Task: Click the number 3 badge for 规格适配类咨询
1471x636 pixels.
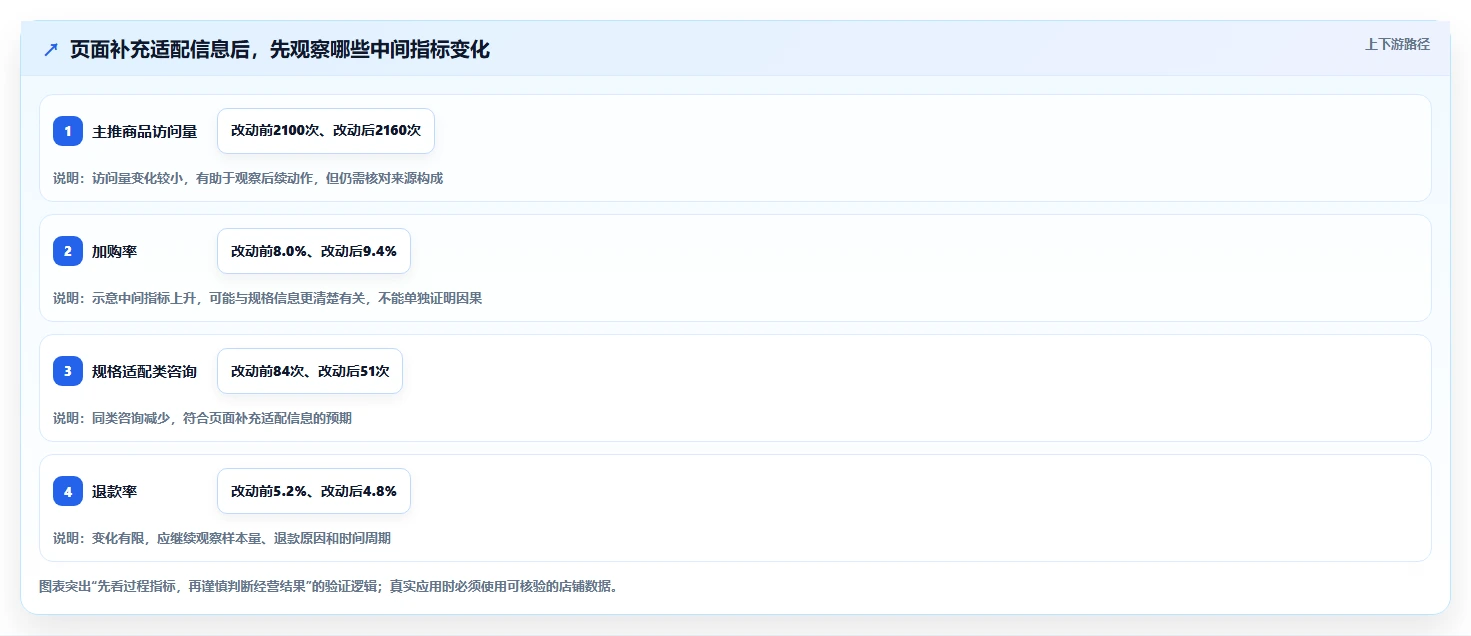Action: tap(68, 371)
